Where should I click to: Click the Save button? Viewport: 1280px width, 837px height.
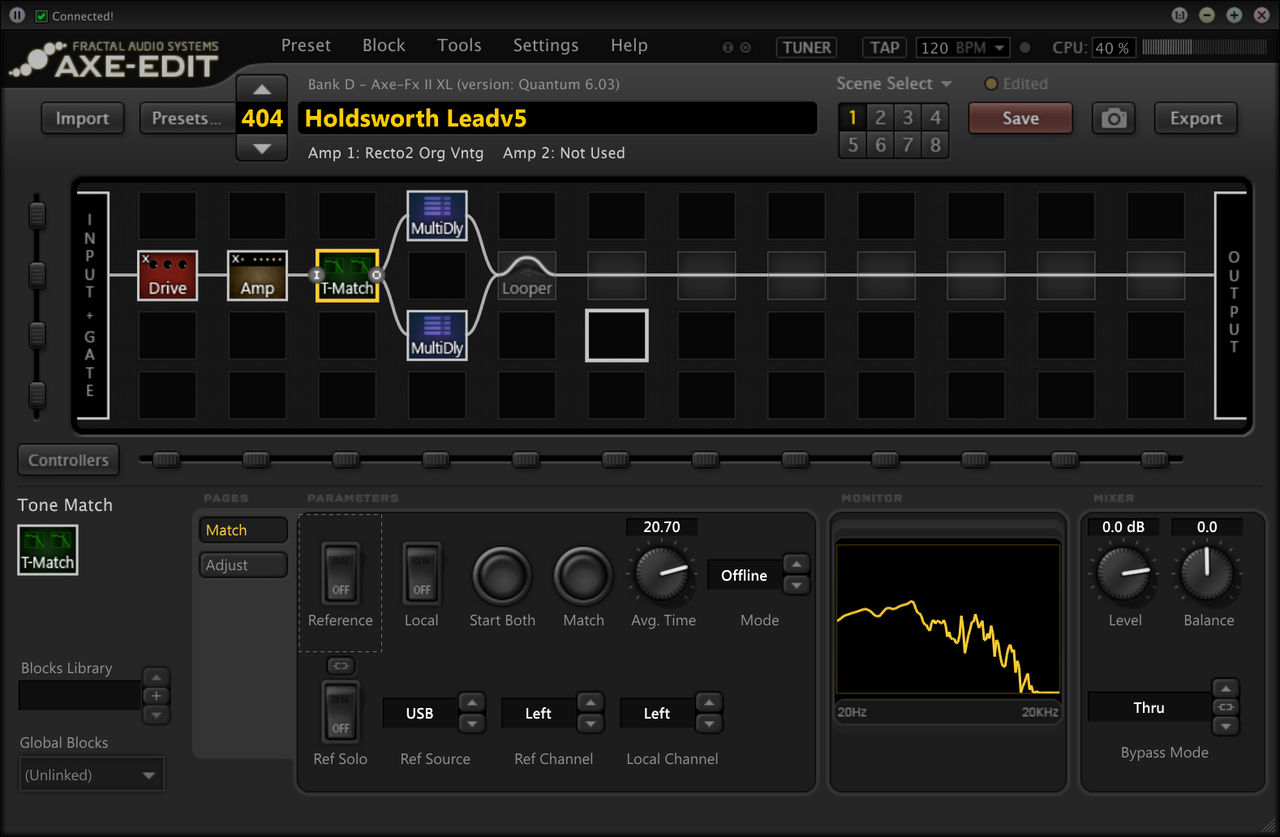(1020, 118)
